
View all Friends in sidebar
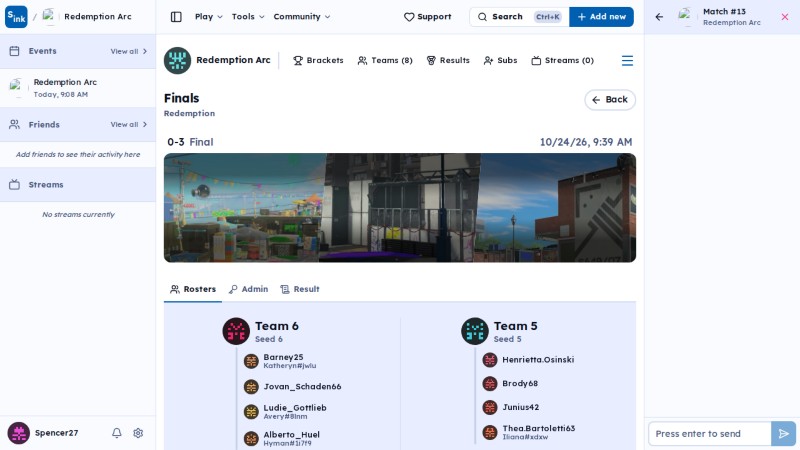[x=129, y=124]
